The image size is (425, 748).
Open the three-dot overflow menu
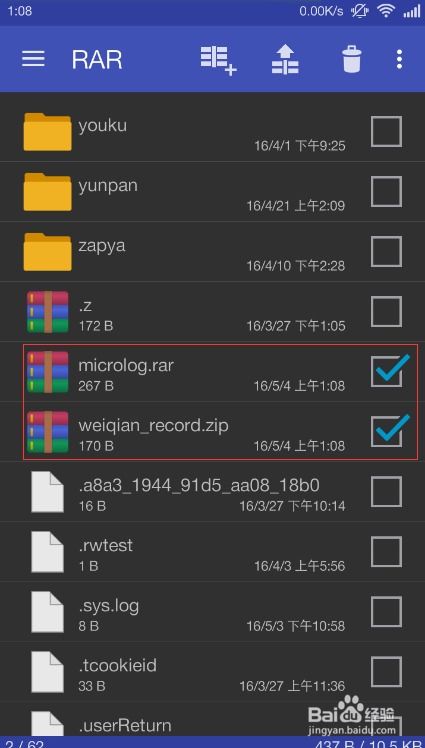[x=399, y=60]
